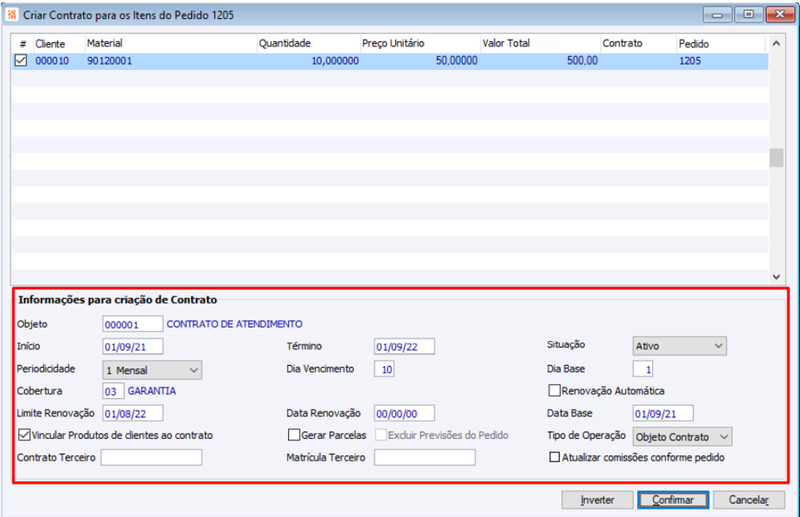Viewport: 800px width, 517px height.
Task: Click the Pedido column header
Action: [x=720, y=43]
